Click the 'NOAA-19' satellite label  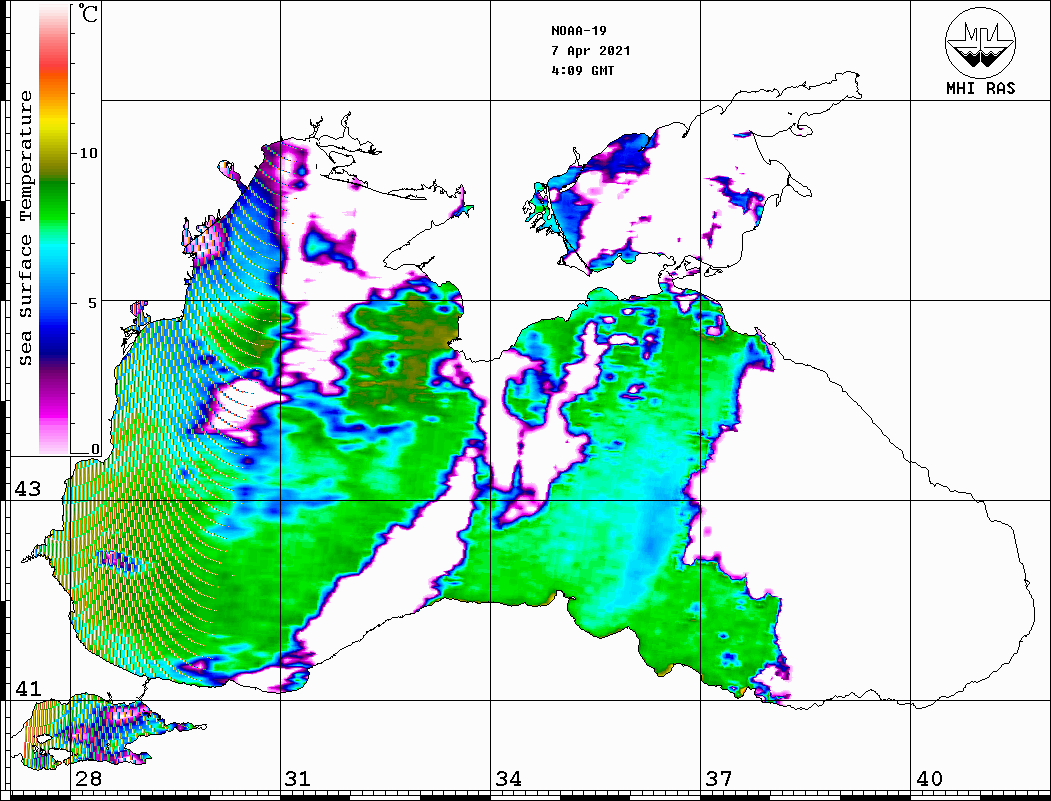point(579,31)
